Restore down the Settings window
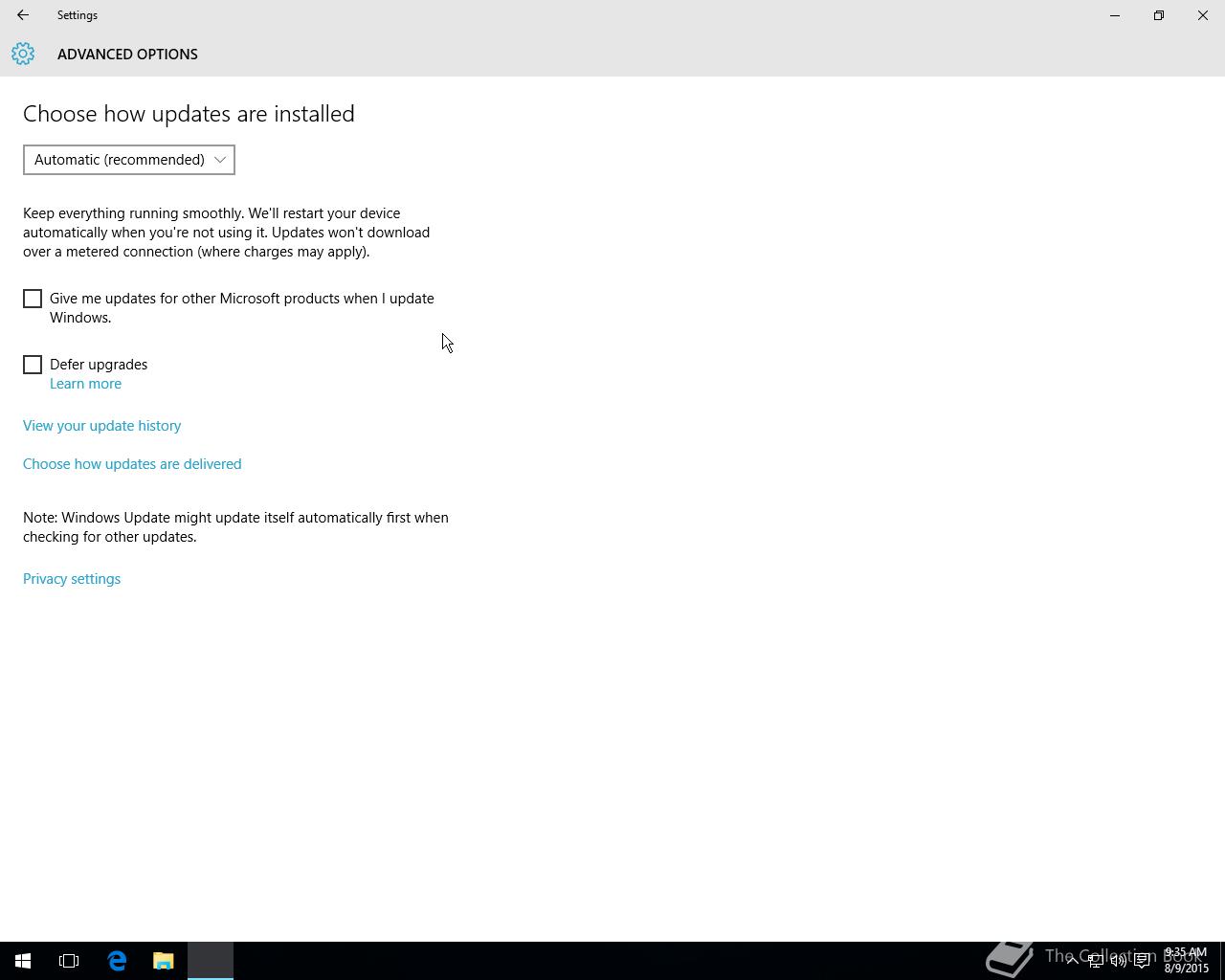The image size is (1225, 980). coord(1159,15)
